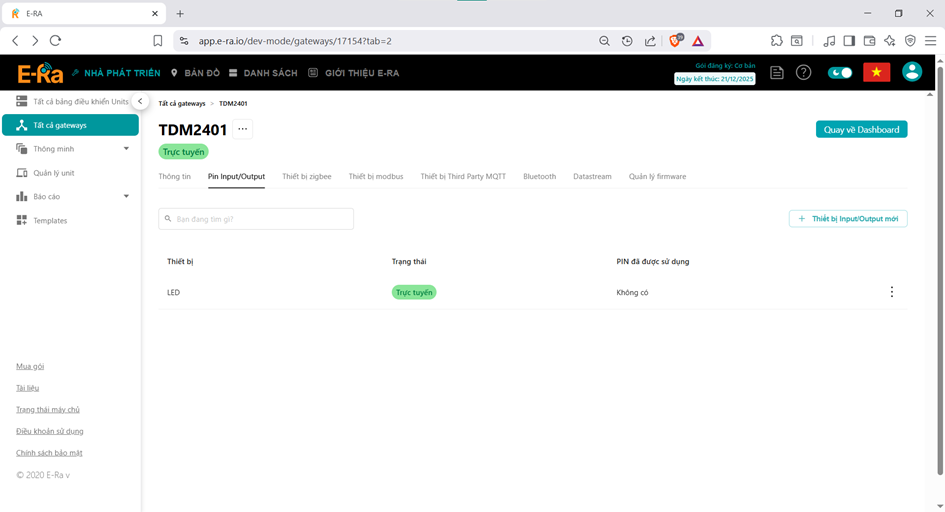This screenshot has width=945, height=512.
Task: Collapse the left sidebar with chevron
Action: (x=141, y=101)
